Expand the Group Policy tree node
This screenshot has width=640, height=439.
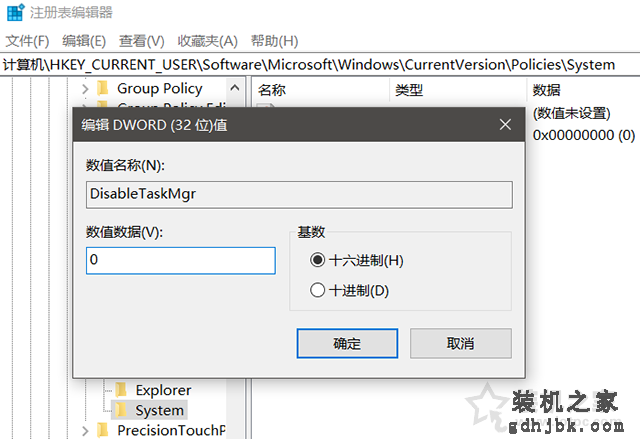click(x=85, y=89)
